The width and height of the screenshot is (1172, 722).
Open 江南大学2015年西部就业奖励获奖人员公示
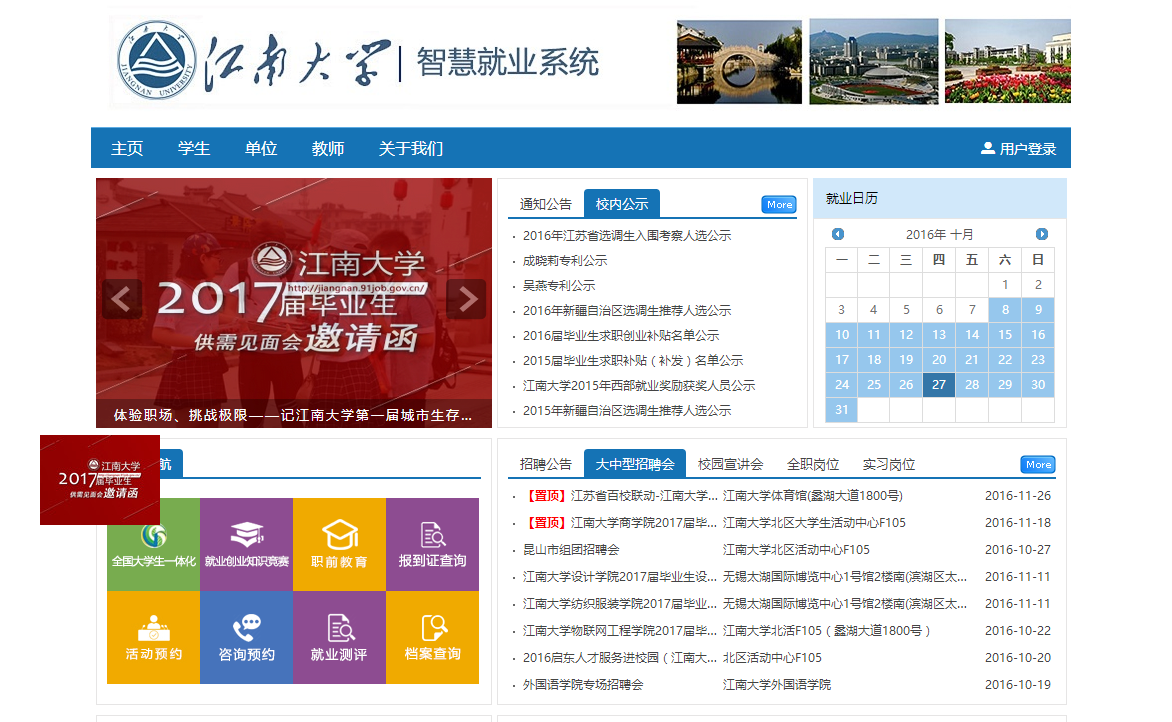pyautogui.click(x=639, y=386)
